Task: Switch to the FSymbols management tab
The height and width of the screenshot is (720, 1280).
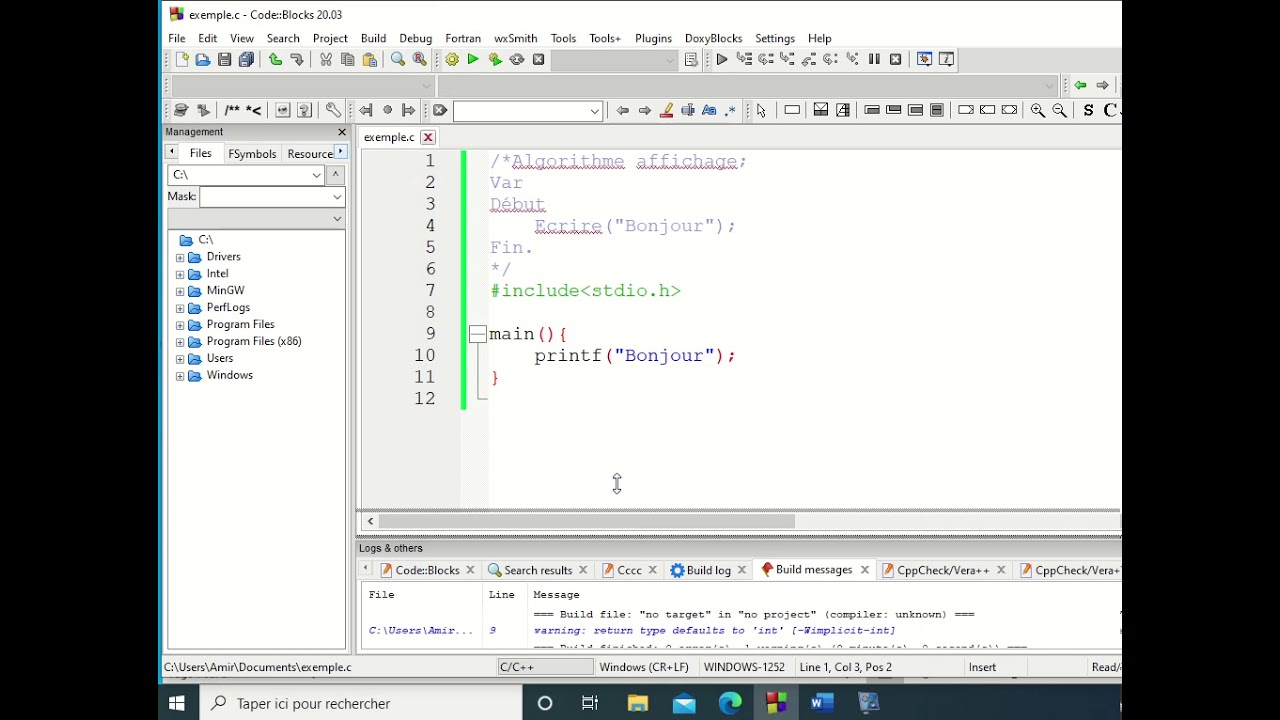Action: 252,154
